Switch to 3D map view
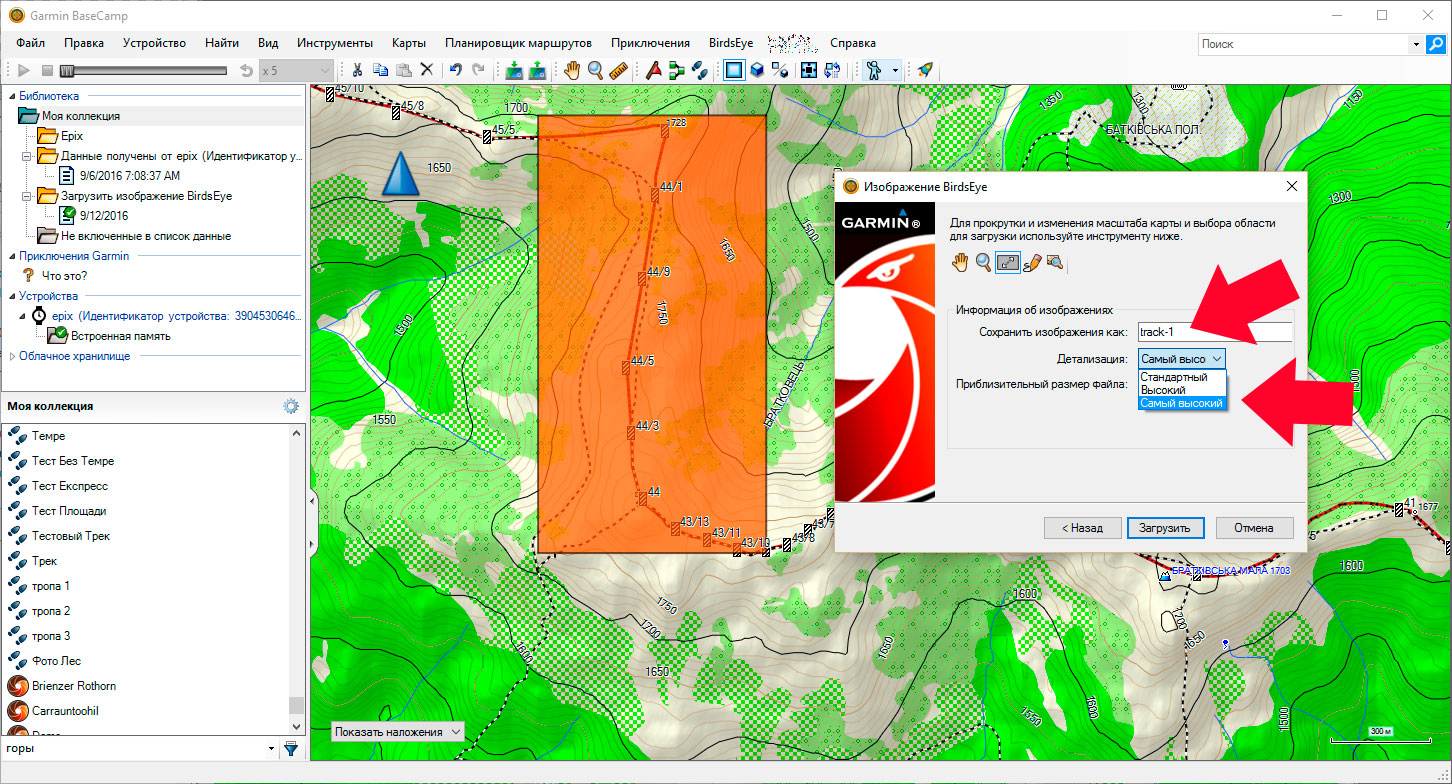The image size is (1452, 784). [x=758, y=70]
